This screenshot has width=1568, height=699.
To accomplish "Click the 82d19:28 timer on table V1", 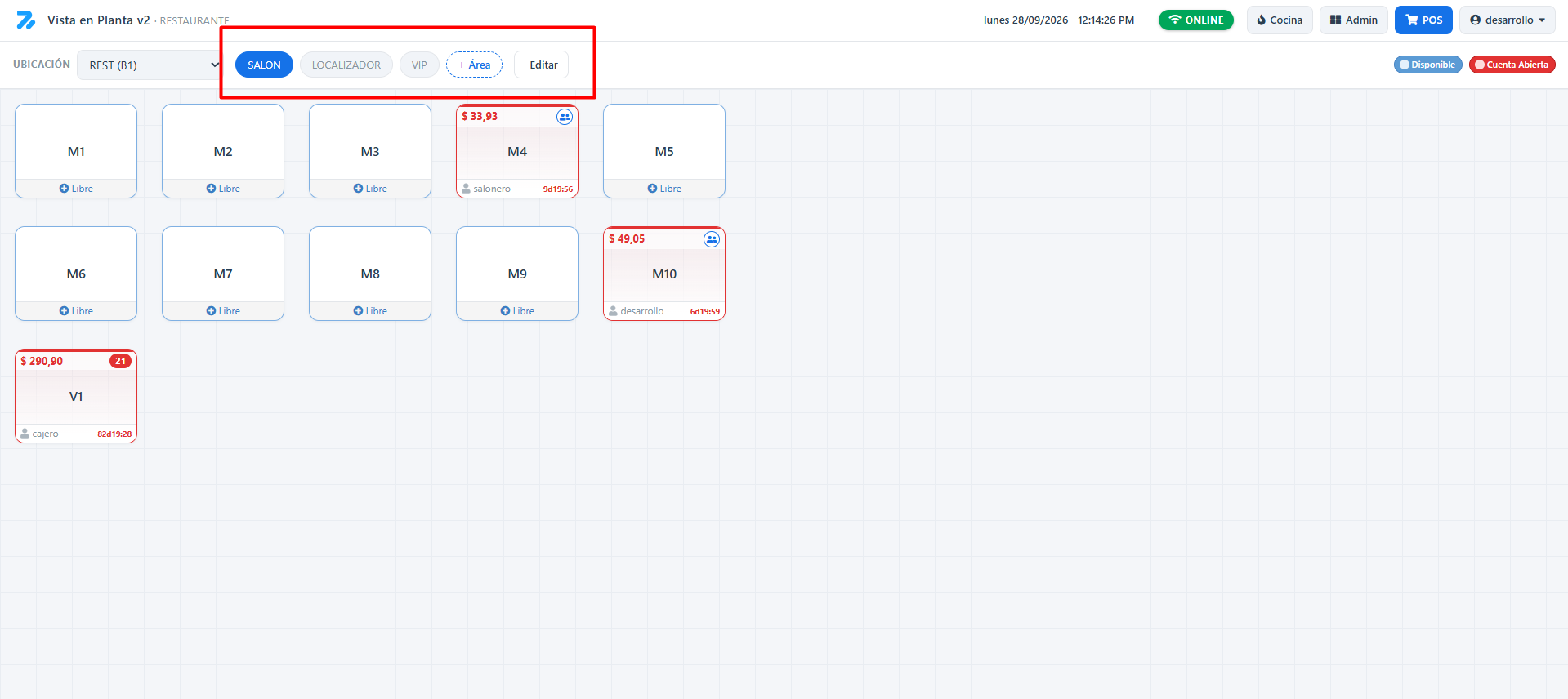I will pos(114,434).
